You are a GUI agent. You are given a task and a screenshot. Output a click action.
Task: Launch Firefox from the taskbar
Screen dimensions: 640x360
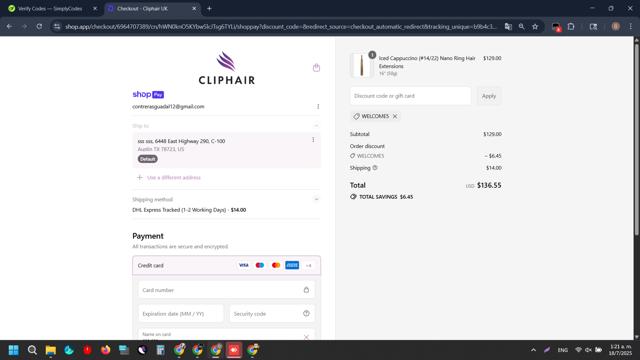pos(105,350)
